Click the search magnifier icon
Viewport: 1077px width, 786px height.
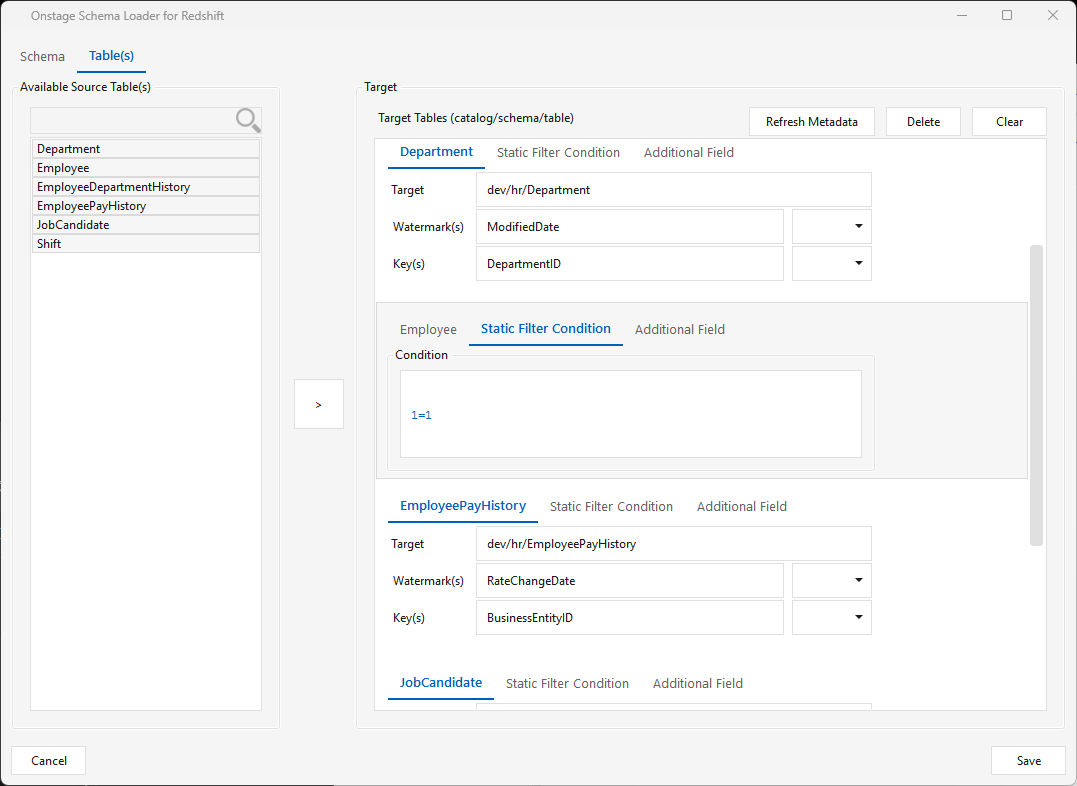(x=248, y=120)
